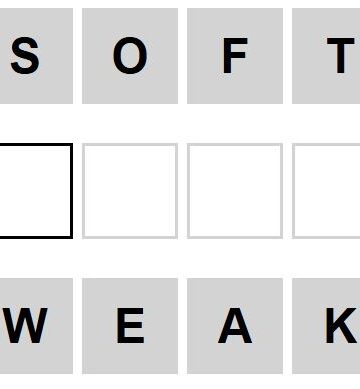The image size is (360, 389).
Task: Click the empty box beneath letter T
Action: coord(326,191)
